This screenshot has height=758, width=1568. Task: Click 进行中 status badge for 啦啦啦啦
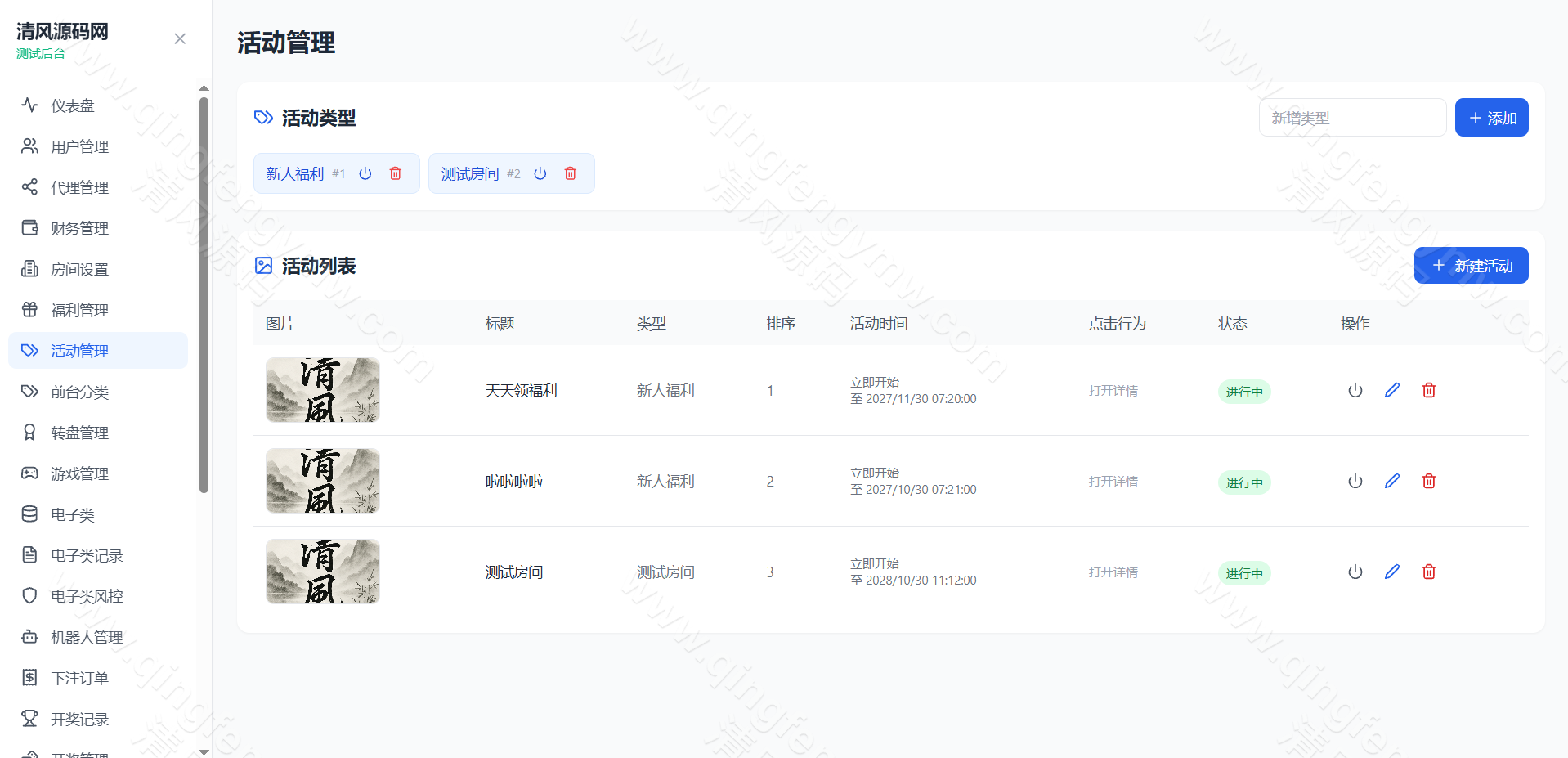point(1244,482)
